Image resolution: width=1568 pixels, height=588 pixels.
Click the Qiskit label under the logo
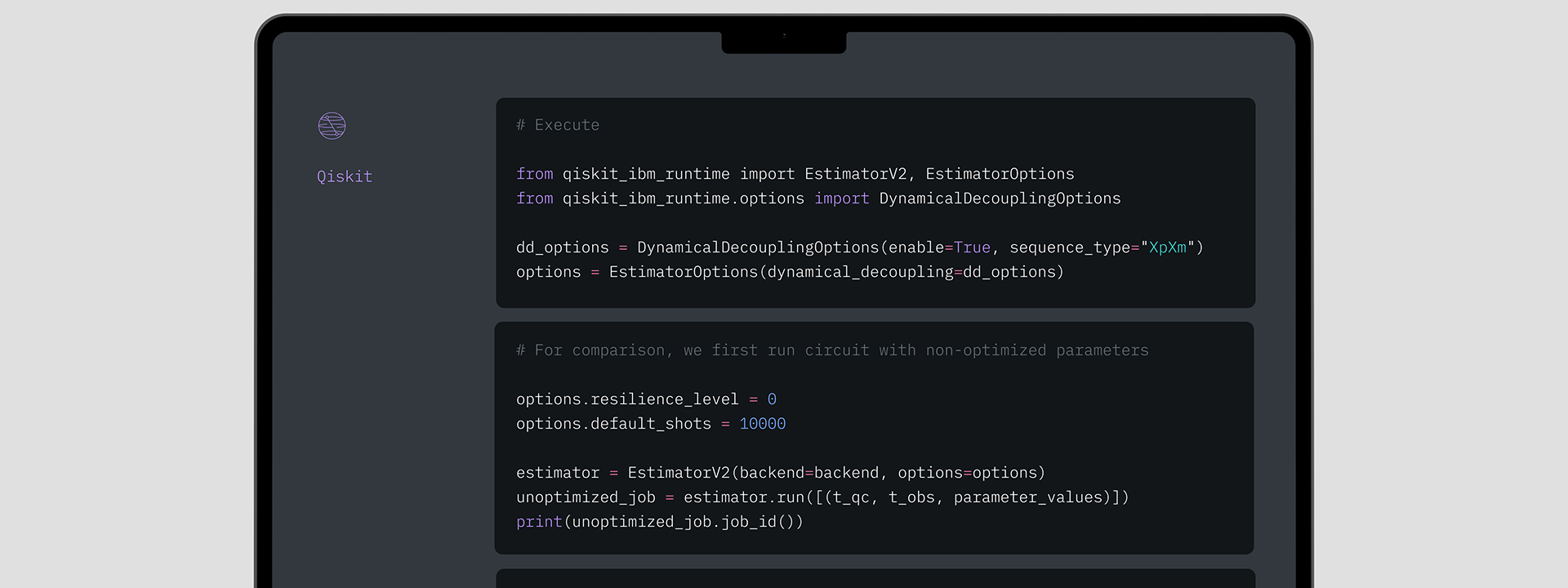click(x=344, y=176)
